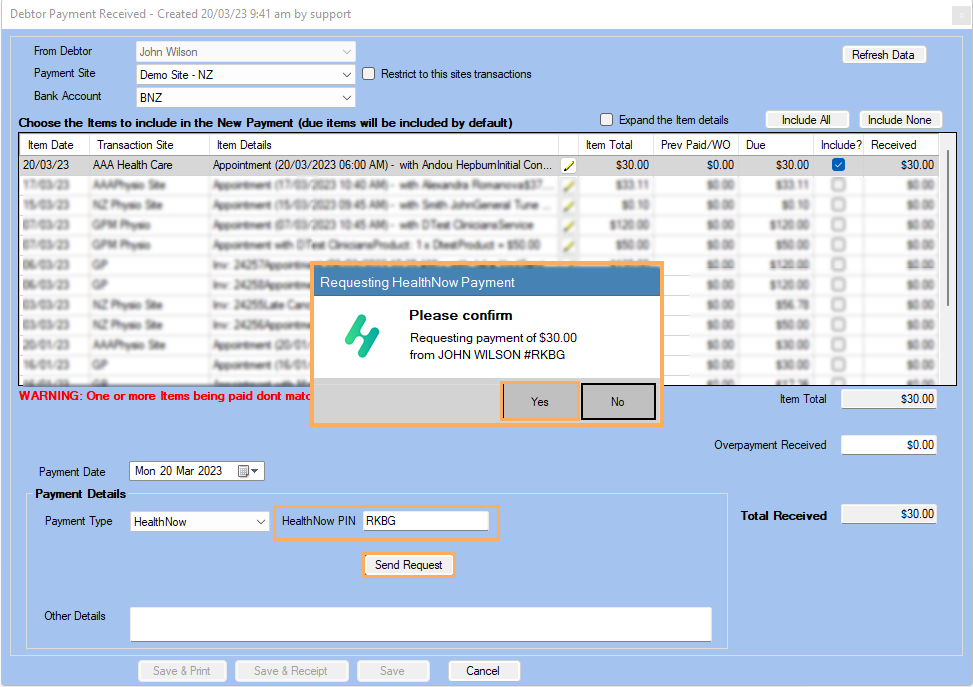Edit pencil icon for 15/03/23 appointment
Screen dimensions: 973x687
click(x=568, y=205)
